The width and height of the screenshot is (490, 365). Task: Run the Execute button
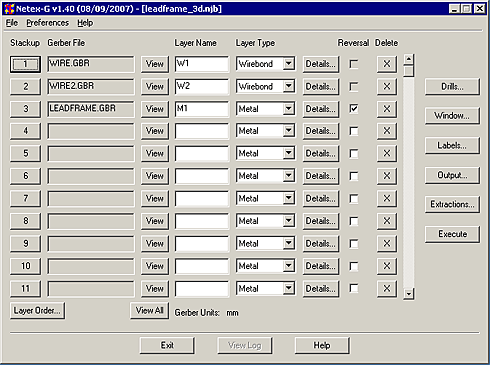pyautogui.click(x=452, y=234)
